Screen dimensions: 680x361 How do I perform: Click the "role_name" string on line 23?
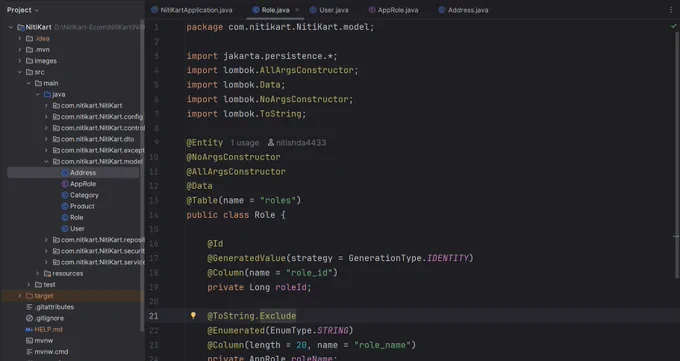click(382, 345)
